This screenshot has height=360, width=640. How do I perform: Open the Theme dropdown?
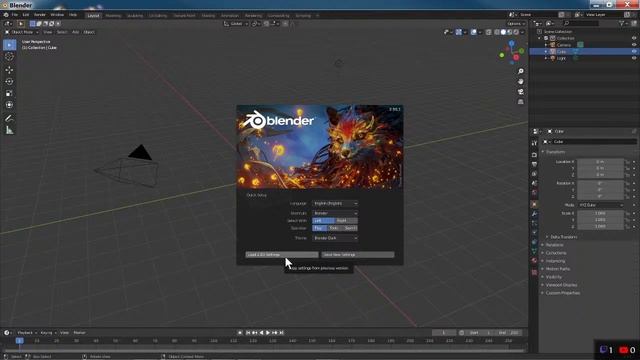335,238
